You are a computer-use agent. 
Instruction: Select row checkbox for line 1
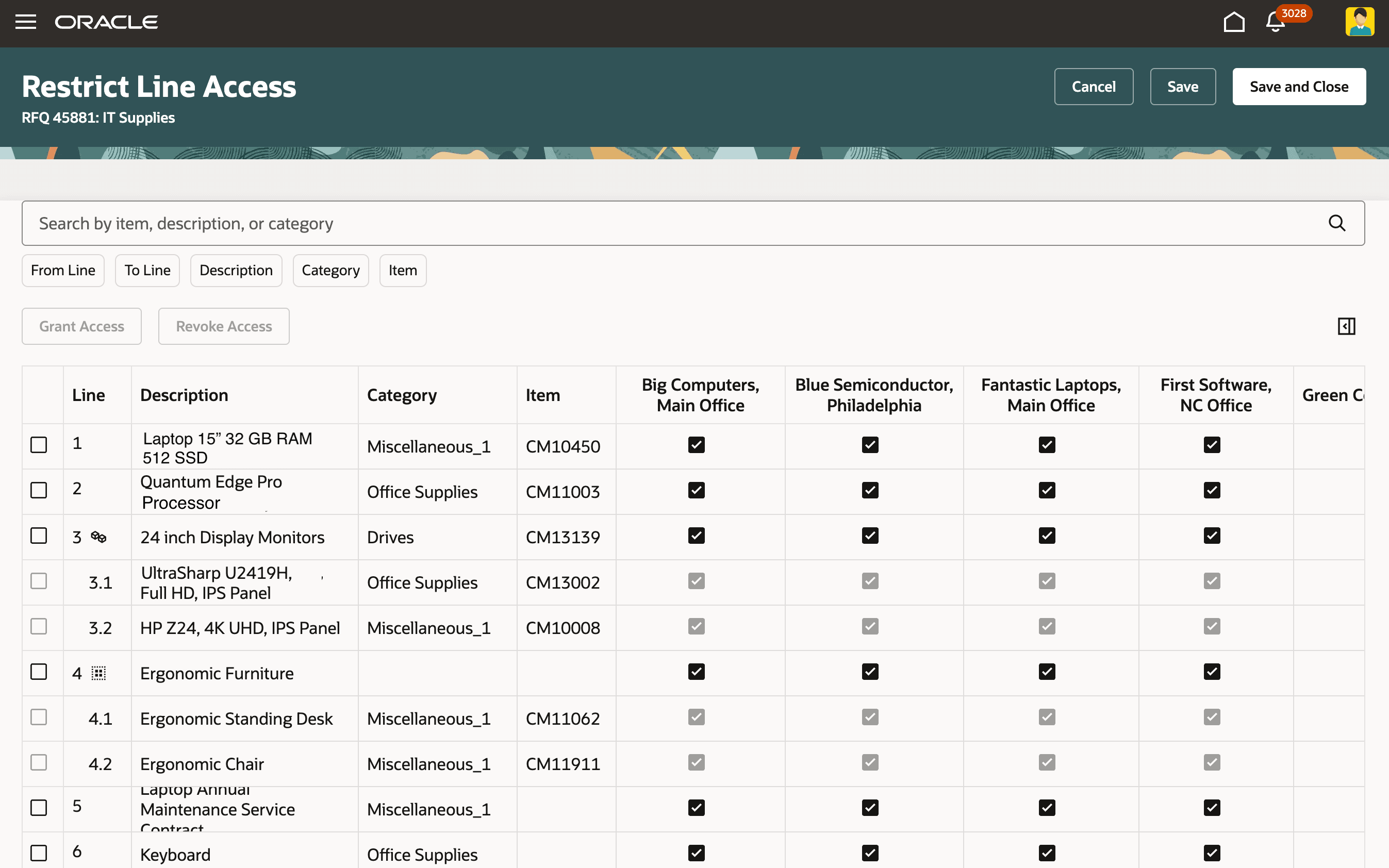coord(39,445)
